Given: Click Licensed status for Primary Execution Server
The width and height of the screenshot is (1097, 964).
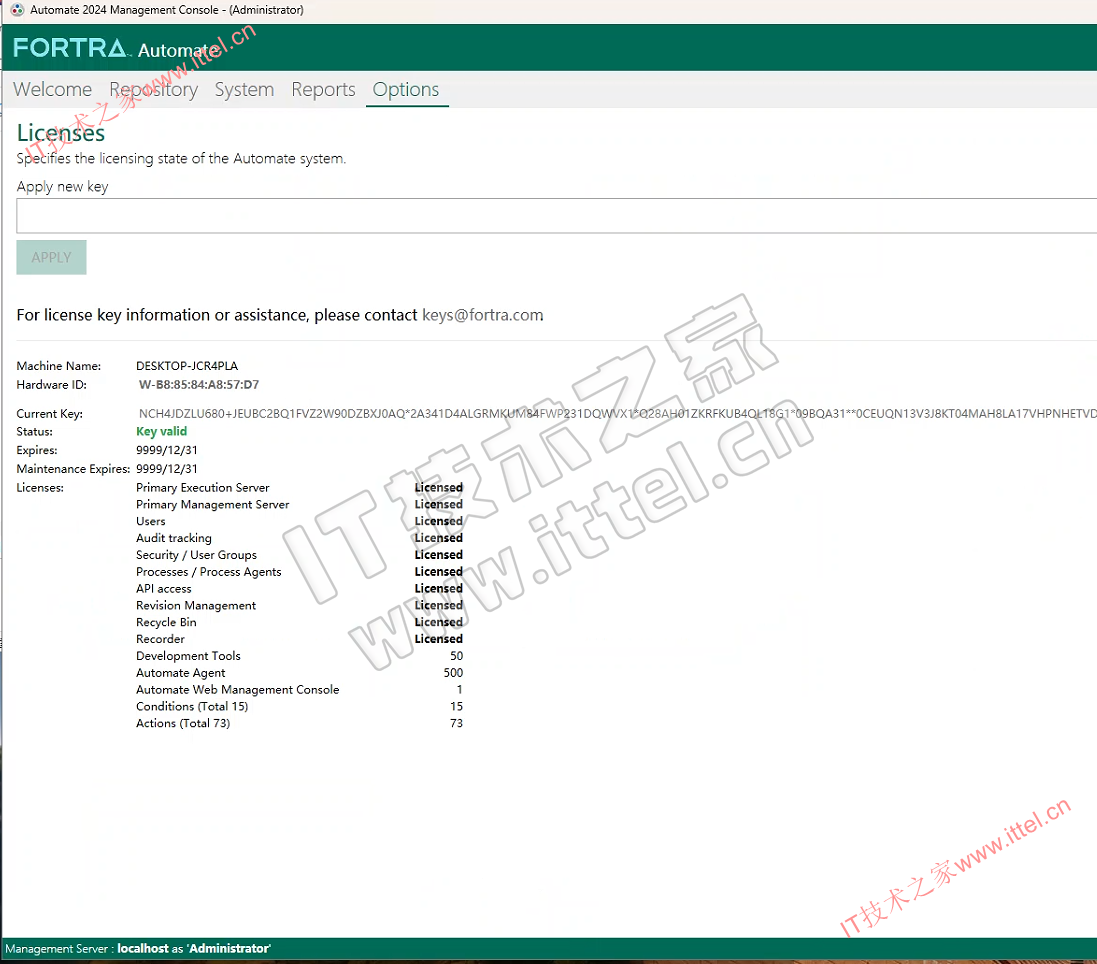Looking at the screenshot, I should coord(439,488).
